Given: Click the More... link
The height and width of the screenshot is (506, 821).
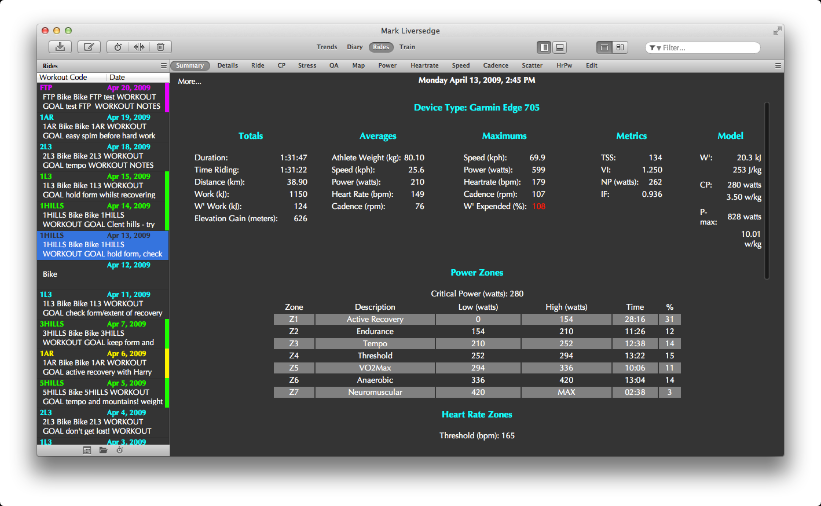Looking at the screenshot, I should tap(190, 82).
